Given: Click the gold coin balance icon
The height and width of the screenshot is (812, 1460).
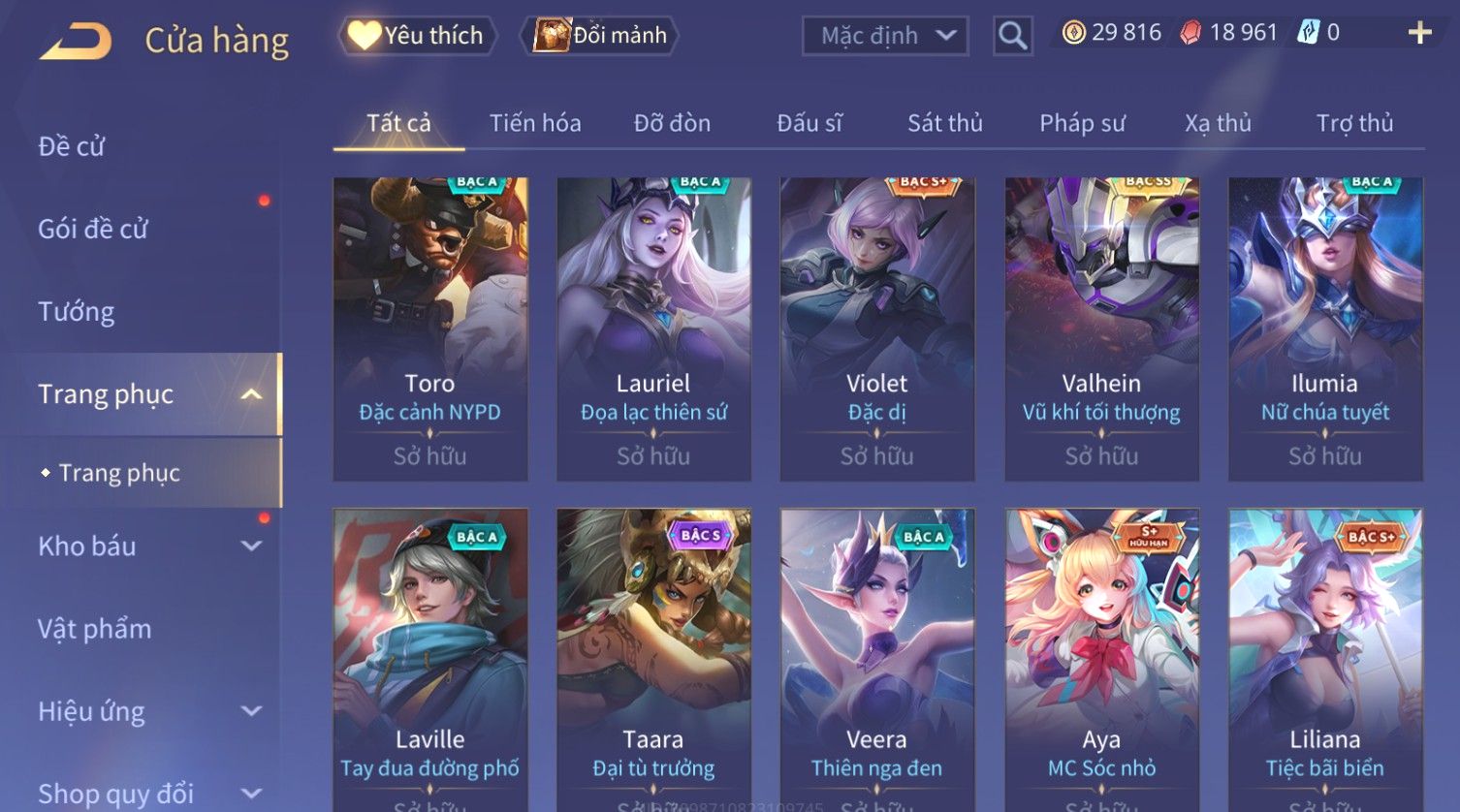Looking at the screenshot, I should 1073,33.
